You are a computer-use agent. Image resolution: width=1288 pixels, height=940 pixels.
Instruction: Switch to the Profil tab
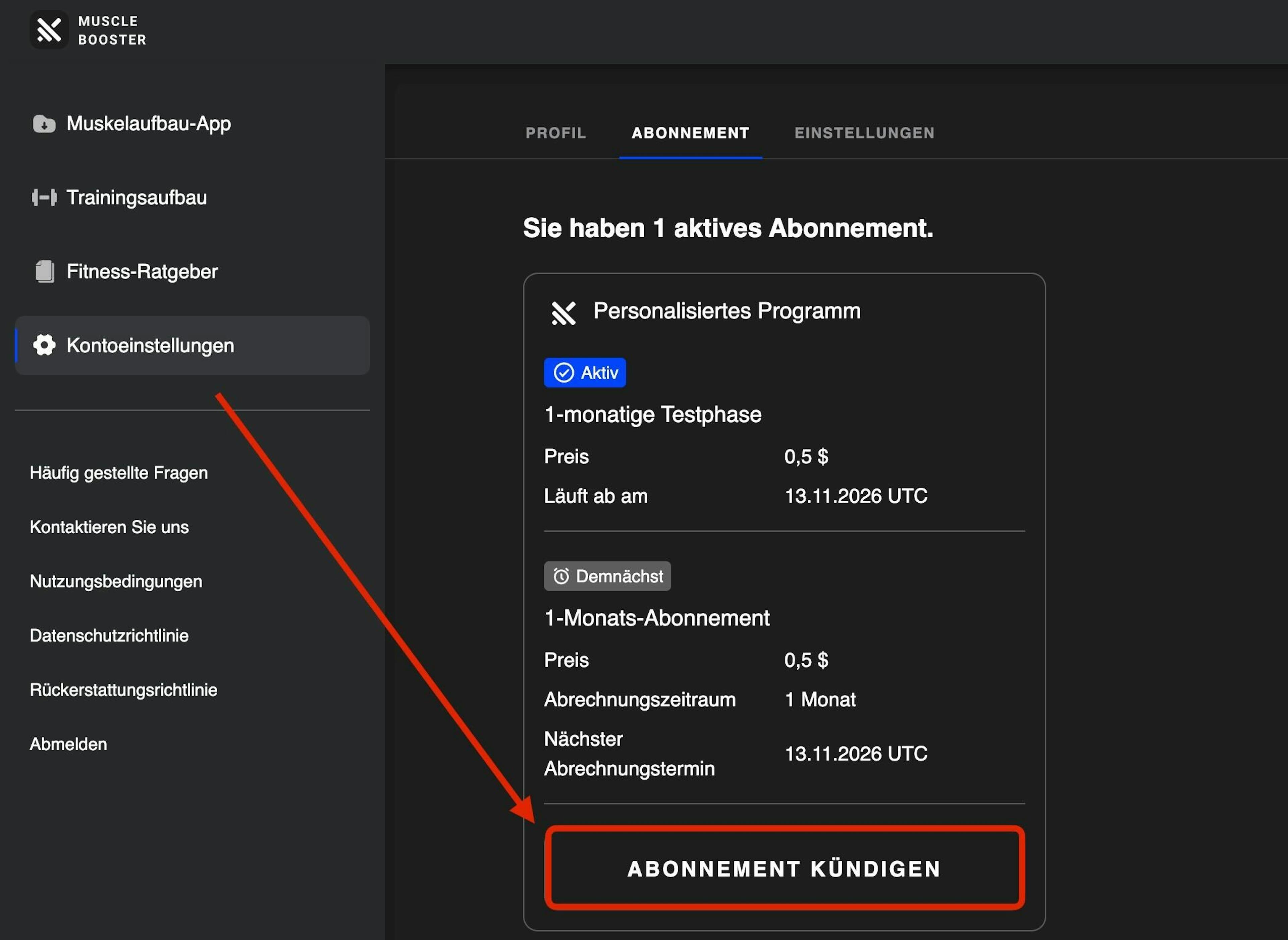[x=555, y=132]
